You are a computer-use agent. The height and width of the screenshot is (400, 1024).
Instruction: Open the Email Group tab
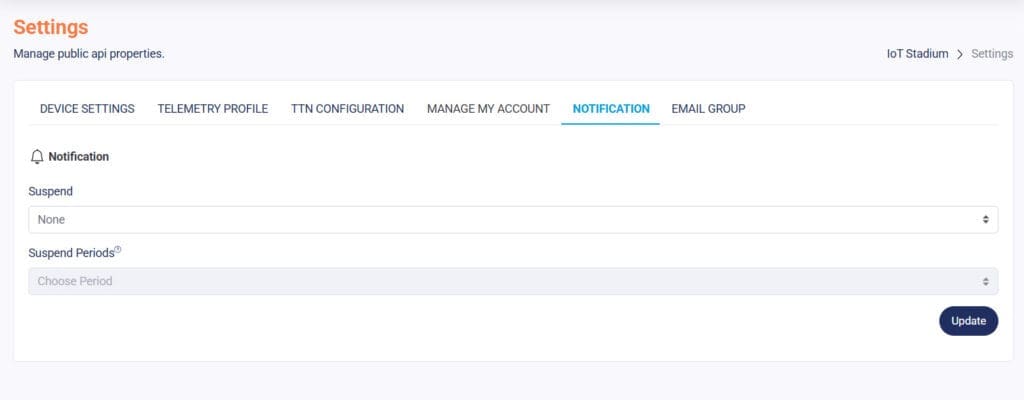click(708, 109)
